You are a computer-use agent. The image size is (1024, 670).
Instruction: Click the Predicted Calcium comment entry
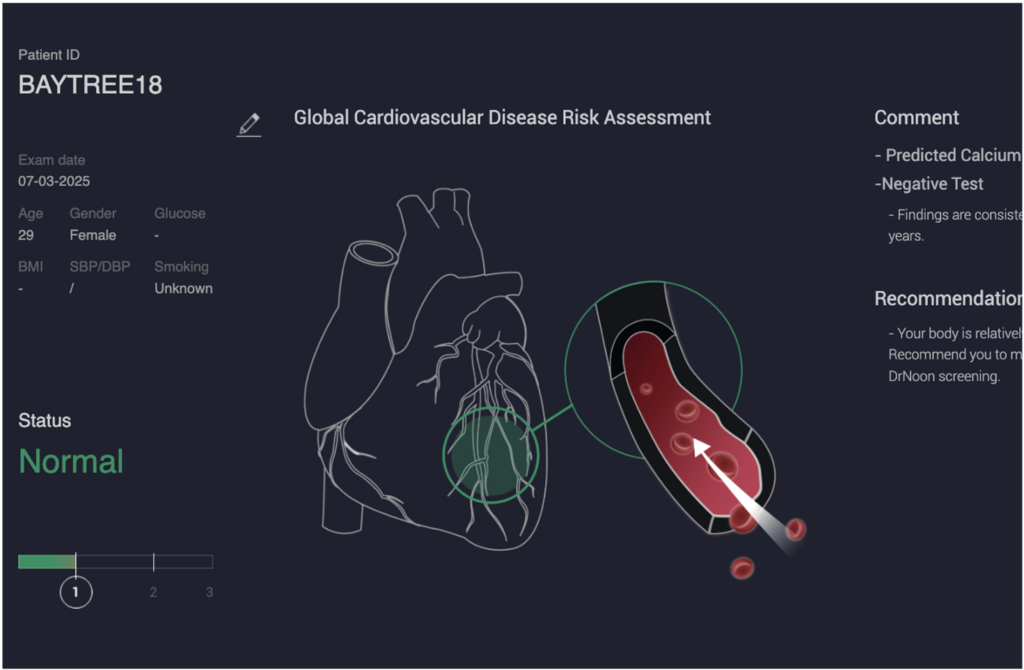947,155
